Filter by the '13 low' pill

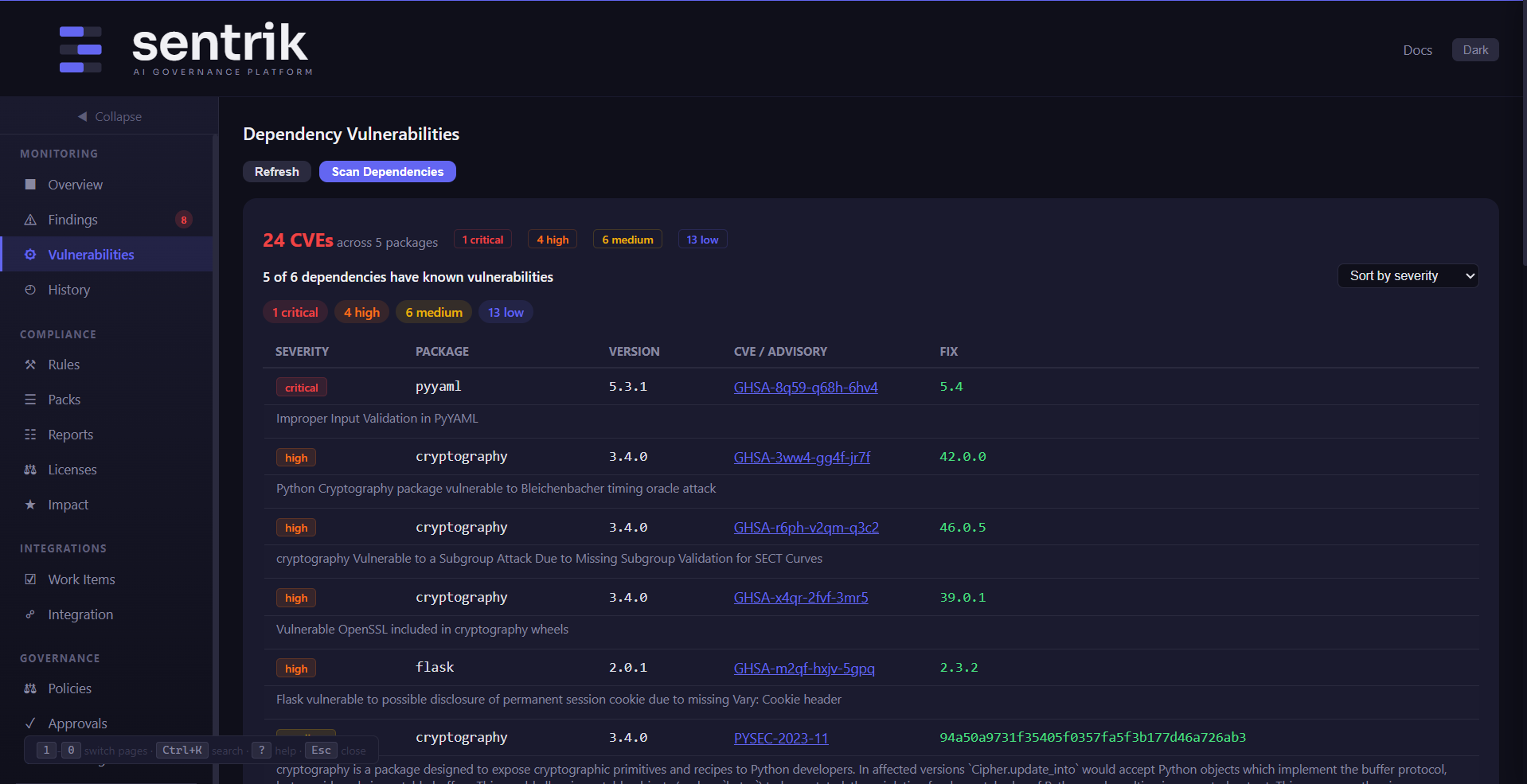click(x=506, y=312)
